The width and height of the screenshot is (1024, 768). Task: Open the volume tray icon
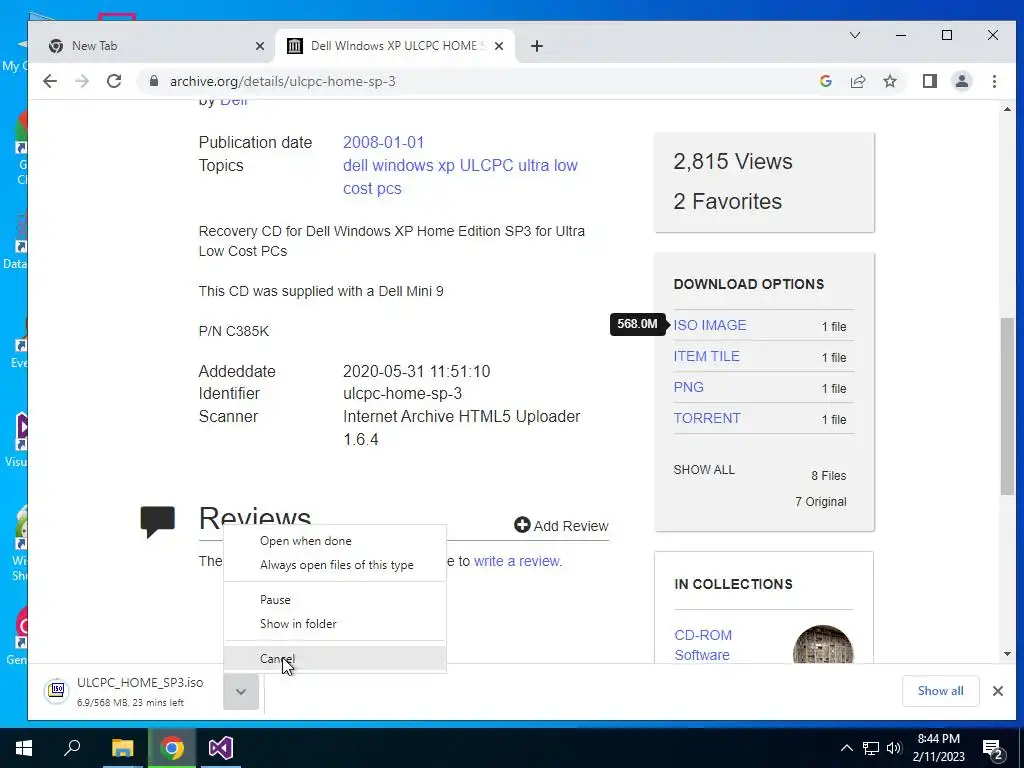894,748
